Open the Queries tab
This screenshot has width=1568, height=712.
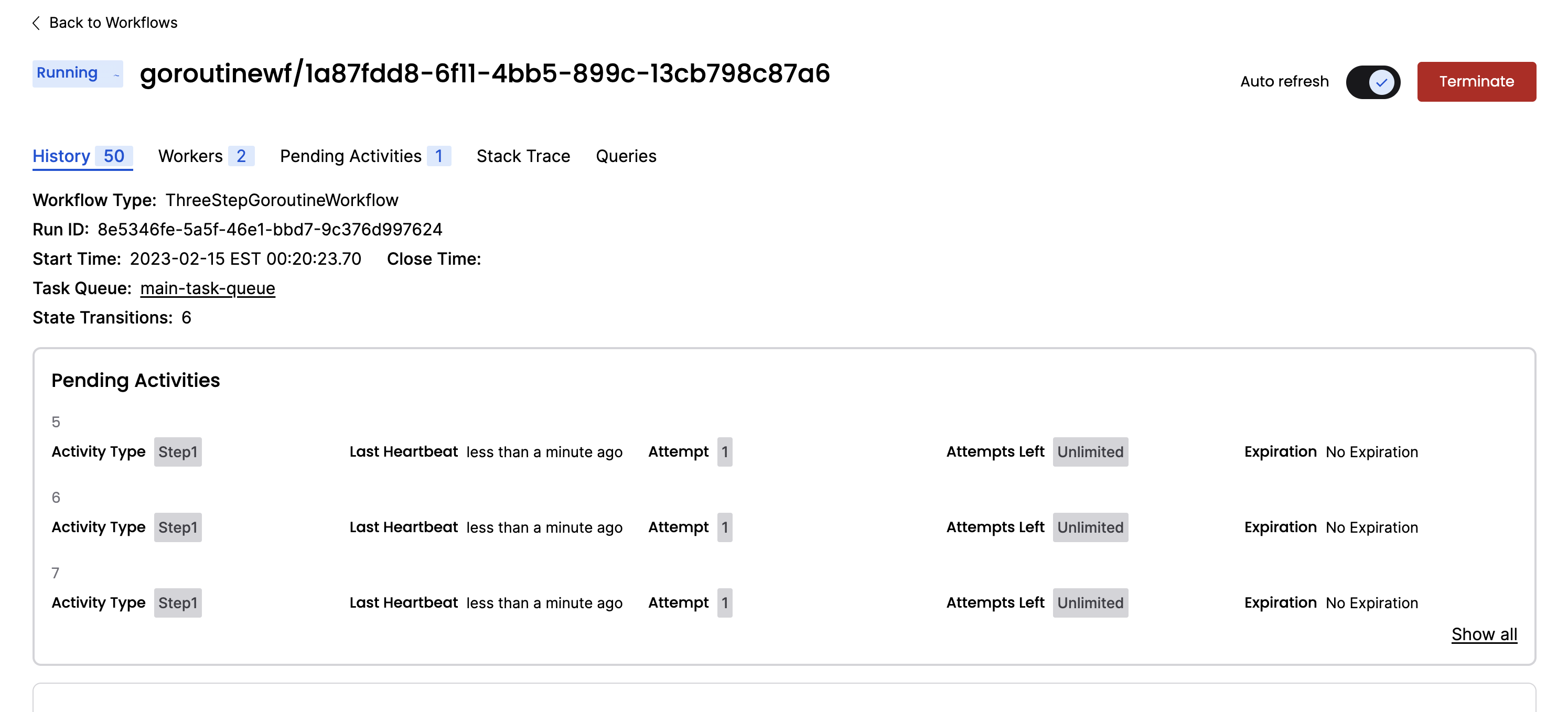[x=626, y=156]
